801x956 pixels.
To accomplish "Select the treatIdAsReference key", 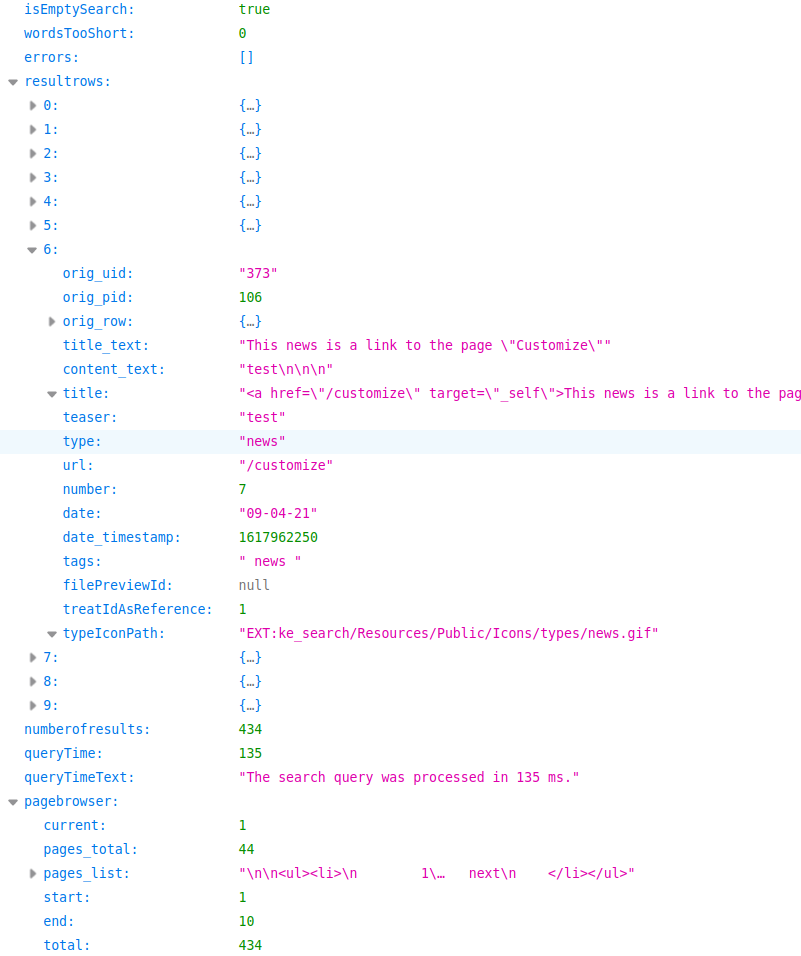I will (138, 610).
